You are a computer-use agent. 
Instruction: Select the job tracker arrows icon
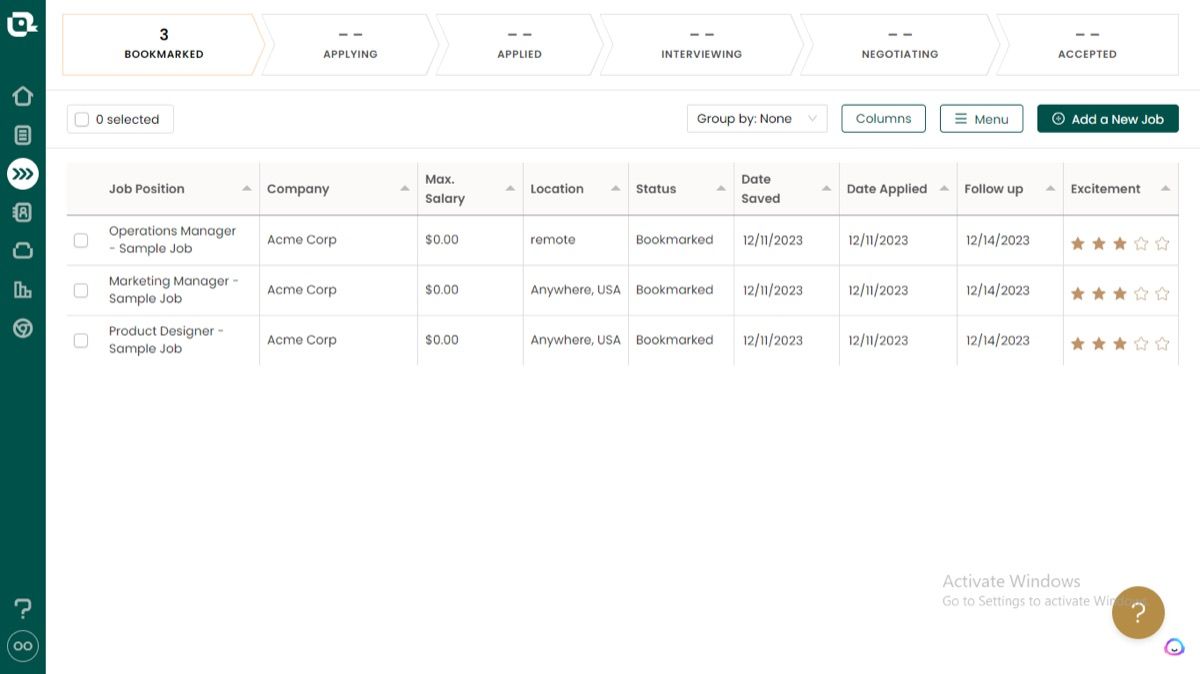pos(22,174)
